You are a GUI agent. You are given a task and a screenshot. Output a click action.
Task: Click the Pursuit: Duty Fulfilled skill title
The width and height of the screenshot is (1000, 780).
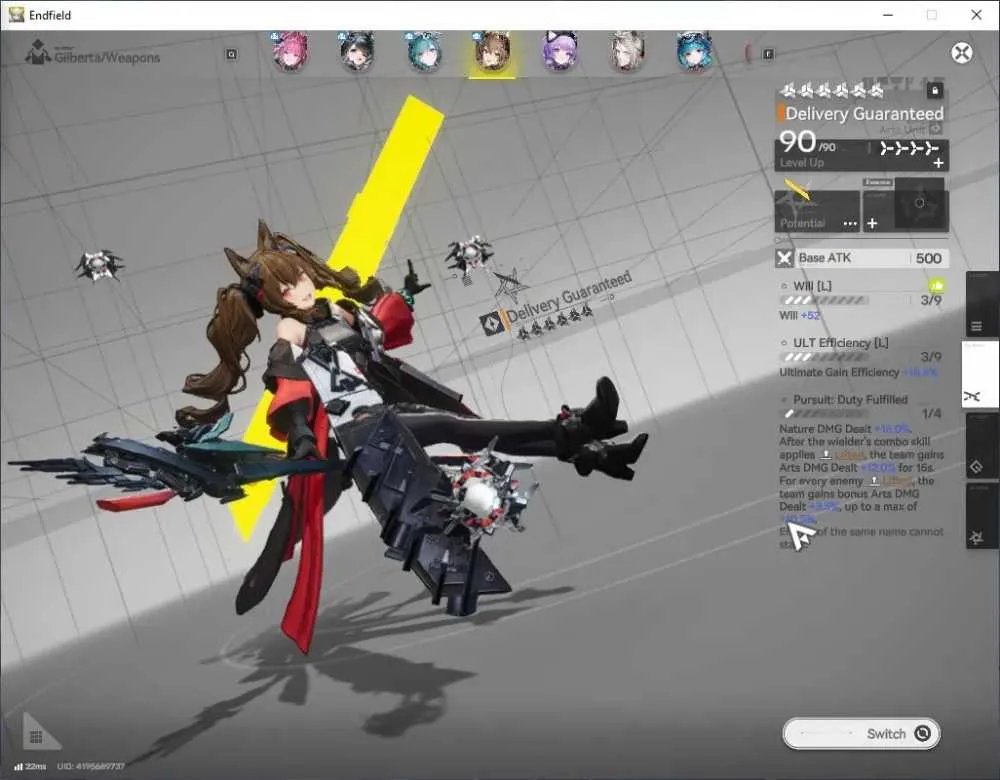[x=850, y=399]
